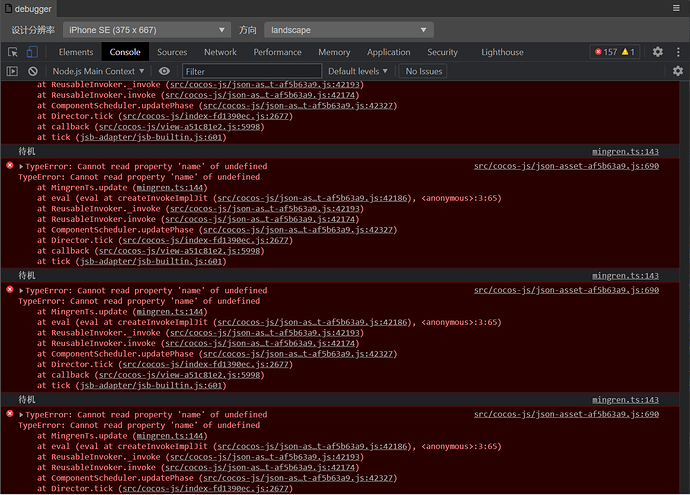
Task: Open the Node.js Main Context dropdown
Action: 98,71
